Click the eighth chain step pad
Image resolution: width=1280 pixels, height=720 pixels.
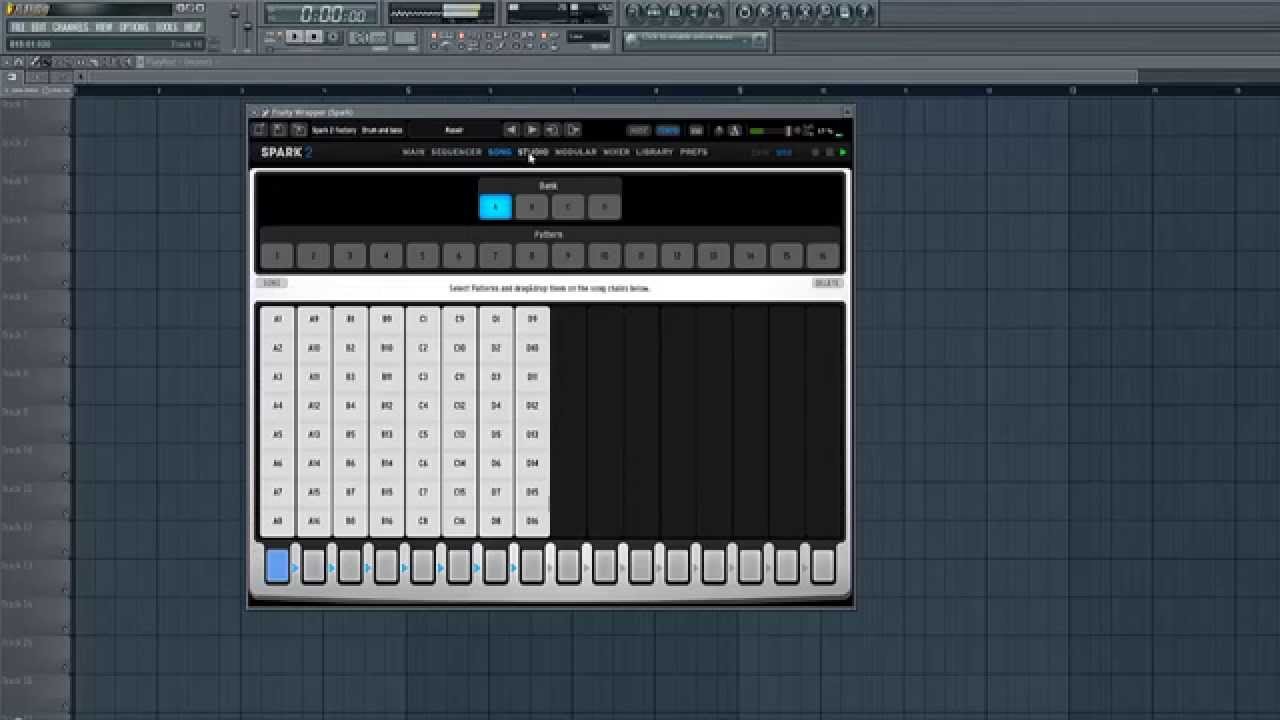point(532,566)
